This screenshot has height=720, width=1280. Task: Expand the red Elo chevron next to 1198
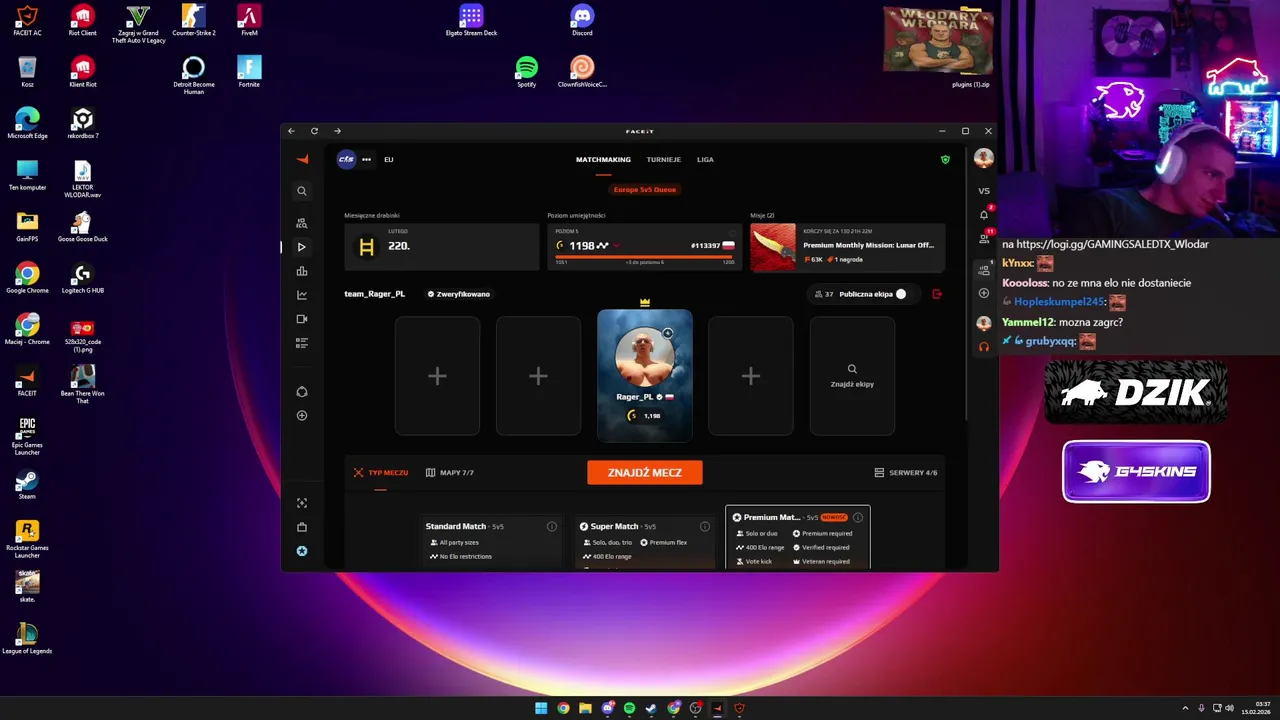pos(617,246)
